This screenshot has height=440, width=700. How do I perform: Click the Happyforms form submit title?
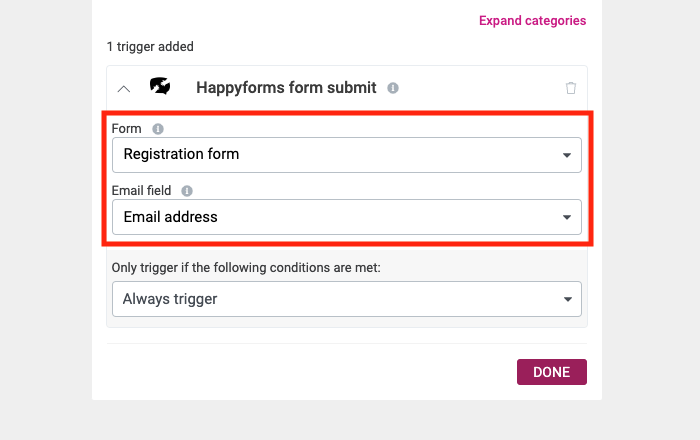pyautogui.click(x=286, y=87)
